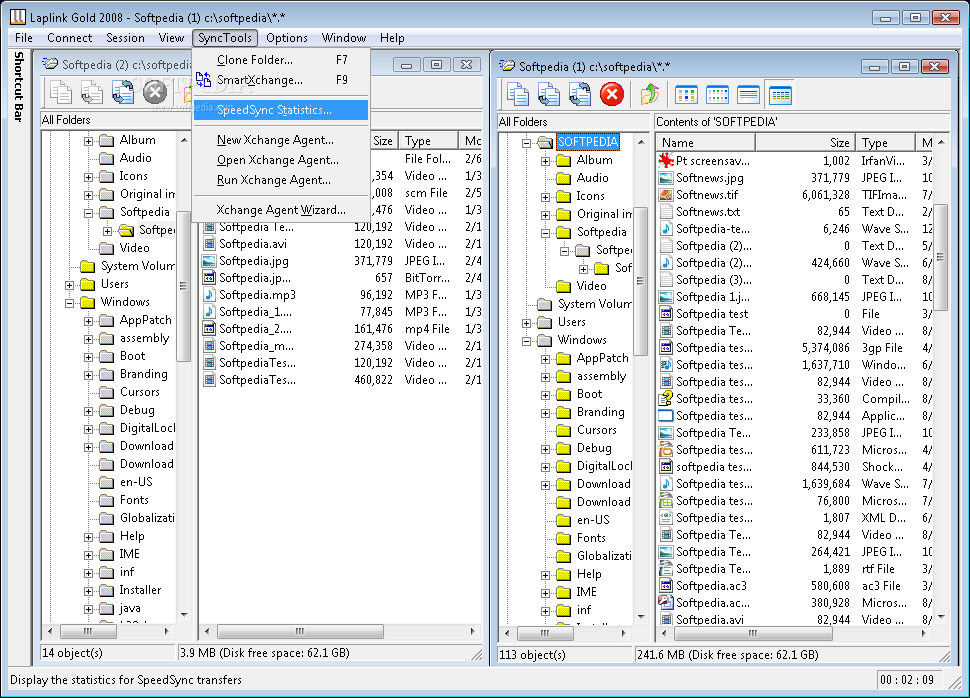Viewport: 970px width, 698px height.
Task: Select Softpedia.avi row in Softpedia (2) list
Action: (x=341, y=244)
